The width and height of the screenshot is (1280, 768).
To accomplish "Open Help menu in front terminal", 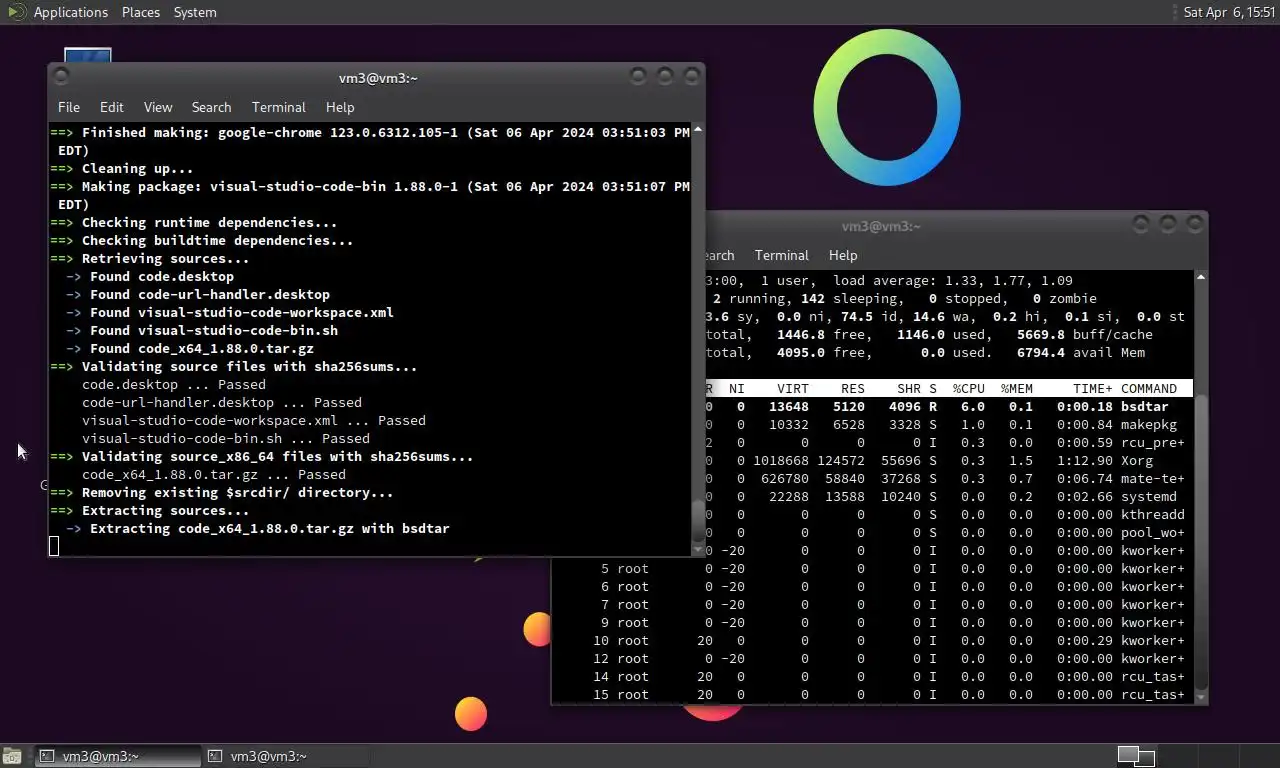I will pyautogui.click(x=340, y=107).
